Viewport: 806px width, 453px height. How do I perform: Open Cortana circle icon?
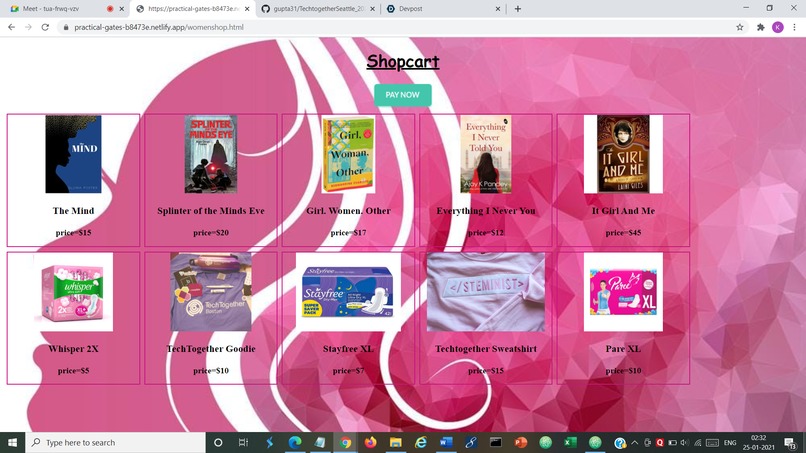218,442
